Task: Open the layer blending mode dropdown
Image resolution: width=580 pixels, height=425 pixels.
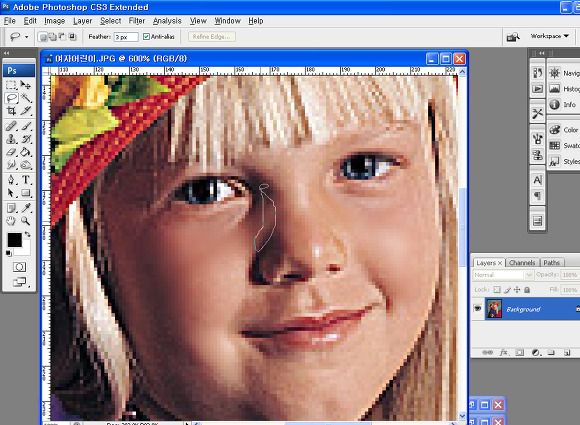Action: click(503, 275)
